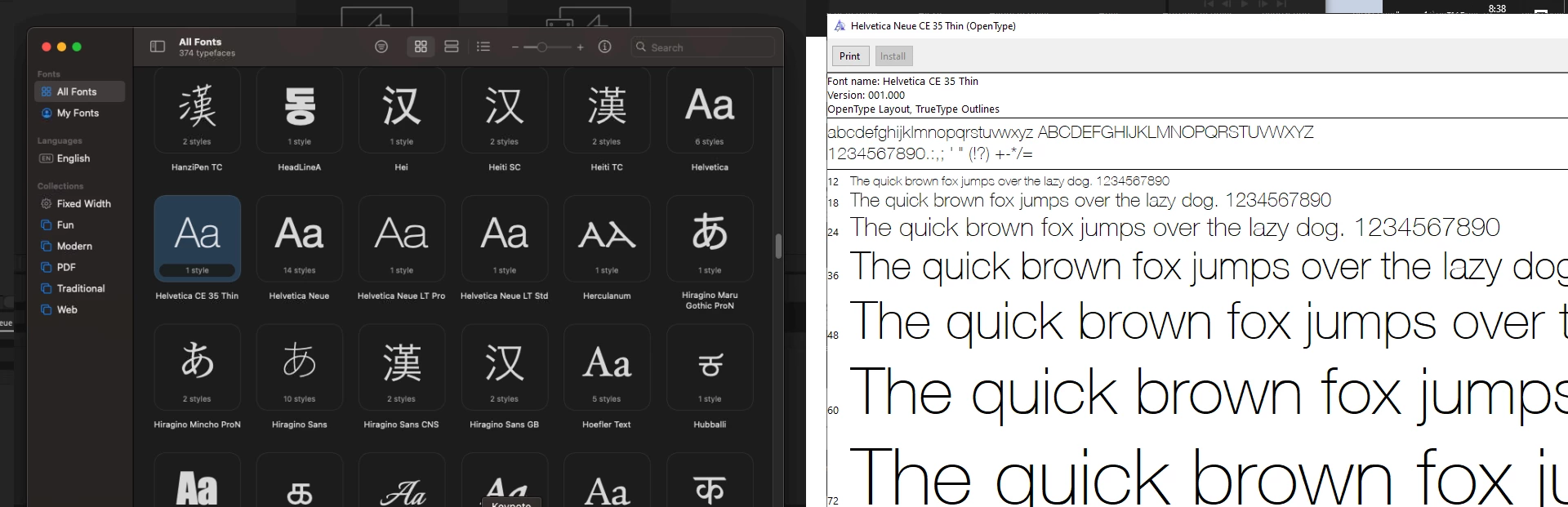Select the Hiragino Sans CNS tile
Viewport: 1568px width, 507px height.
[x=402, y=367]
